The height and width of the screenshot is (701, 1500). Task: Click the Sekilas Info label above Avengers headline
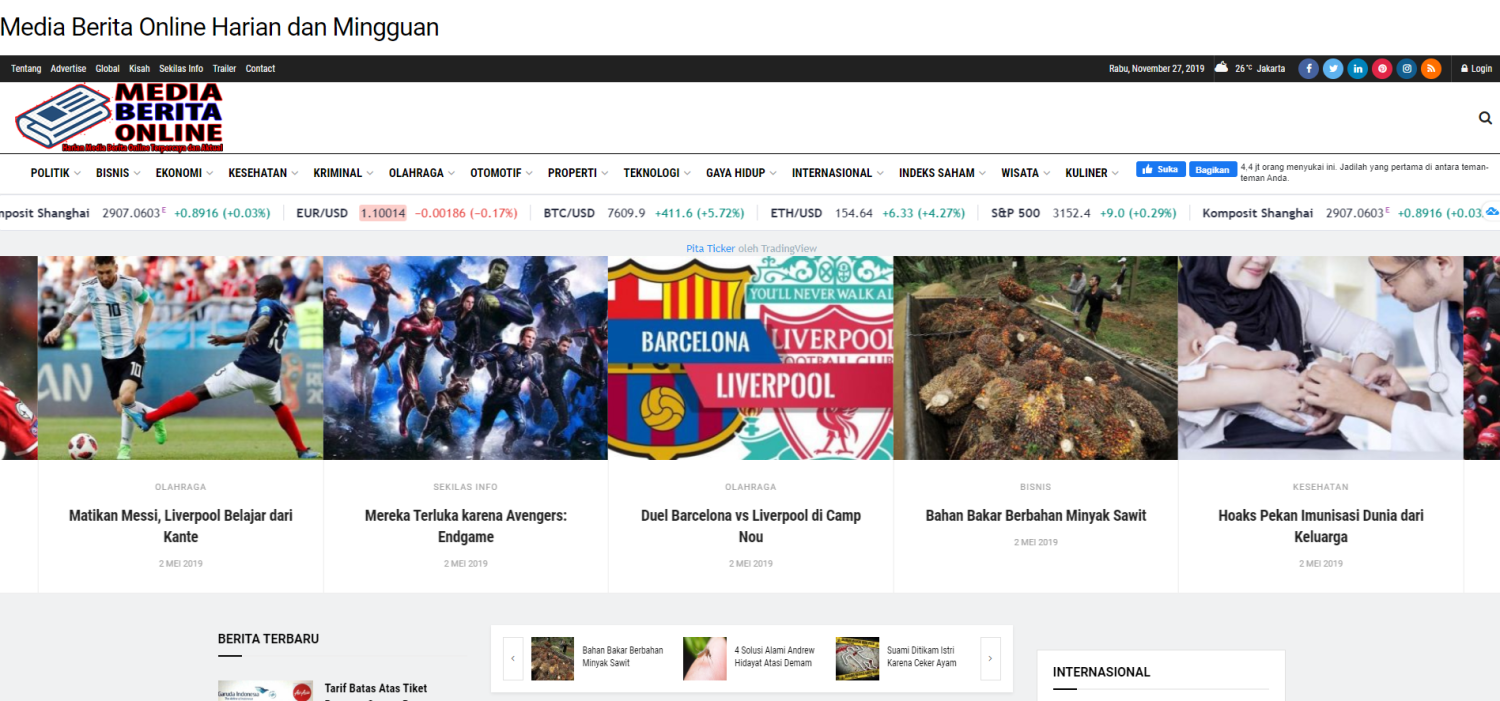466,487
